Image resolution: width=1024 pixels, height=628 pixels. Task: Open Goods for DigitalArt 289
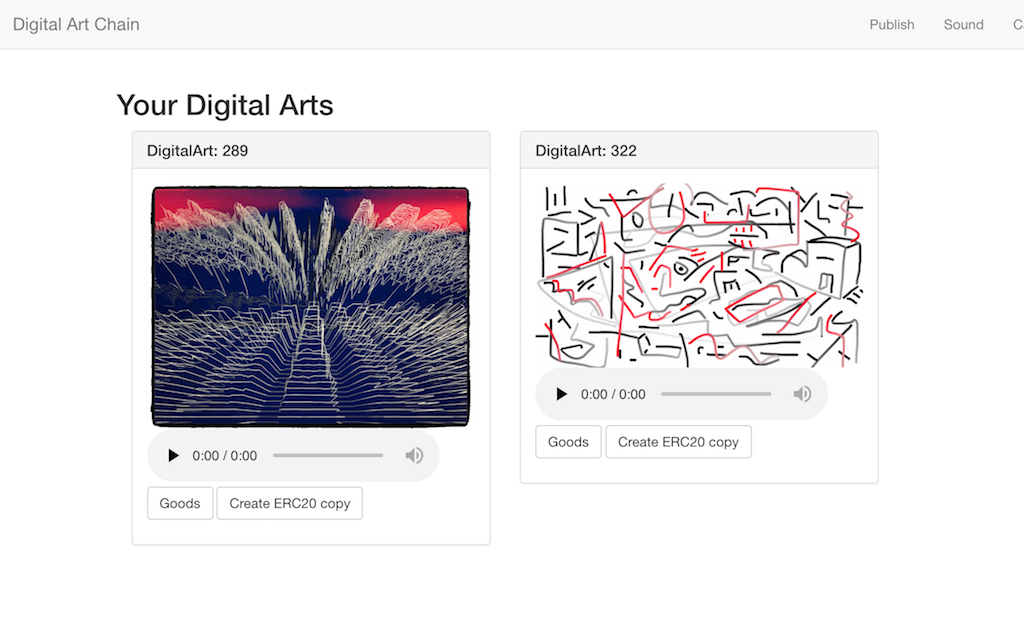click(180, 503)
